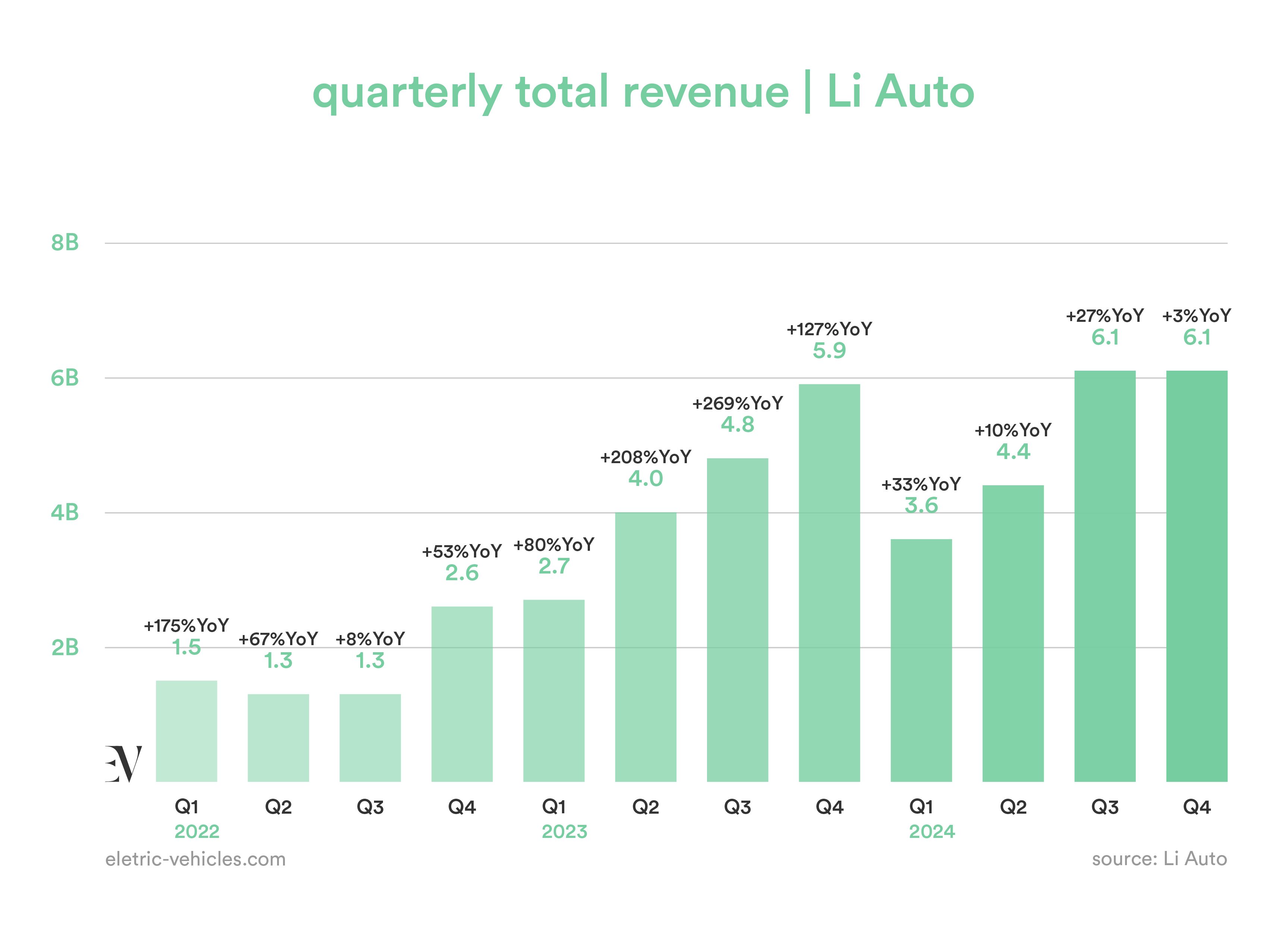
Task: Select the "2024" year label
Action: tap(932, 831)
